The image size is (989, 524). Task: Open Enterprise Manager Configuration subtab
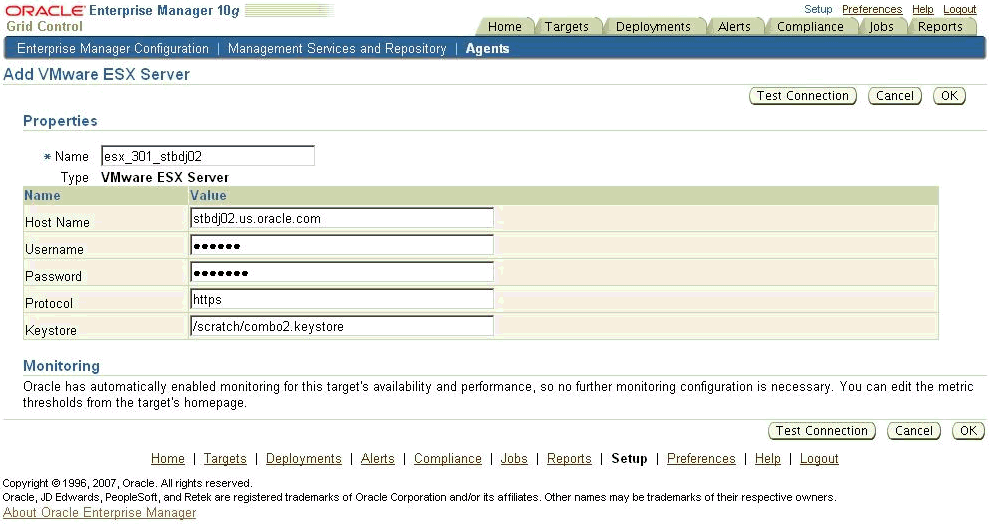112,49
